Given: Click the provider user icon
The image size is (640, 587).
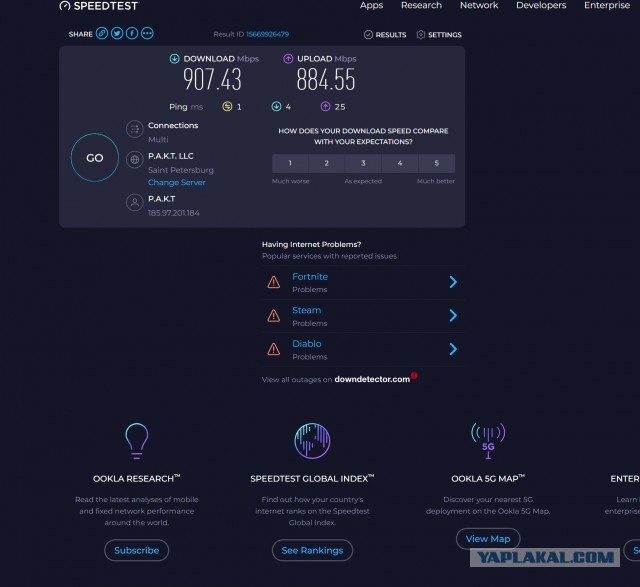Looking at the screenshot, I should [x=135, y=202].
